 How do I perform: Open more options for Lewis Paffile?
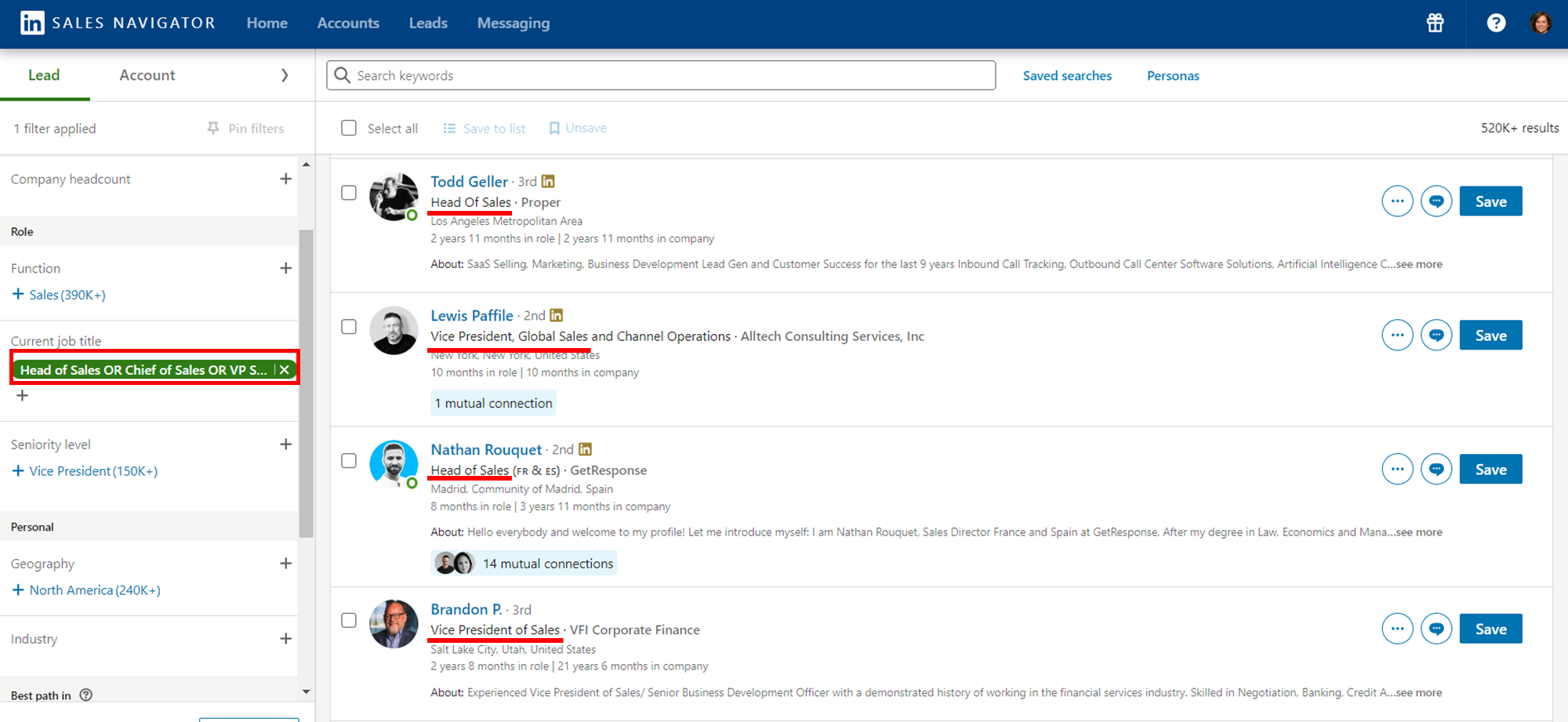[1397, 336]
